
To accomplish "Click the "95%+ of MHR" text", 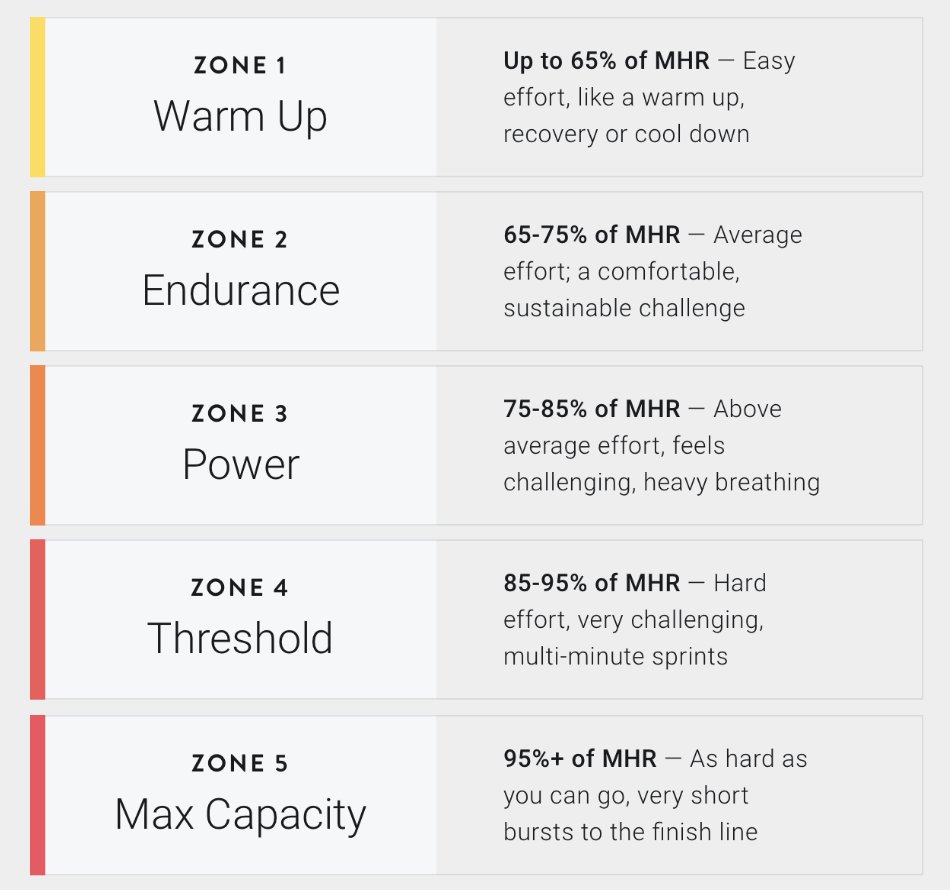I will pyautogui.click(x=580, y=758).
